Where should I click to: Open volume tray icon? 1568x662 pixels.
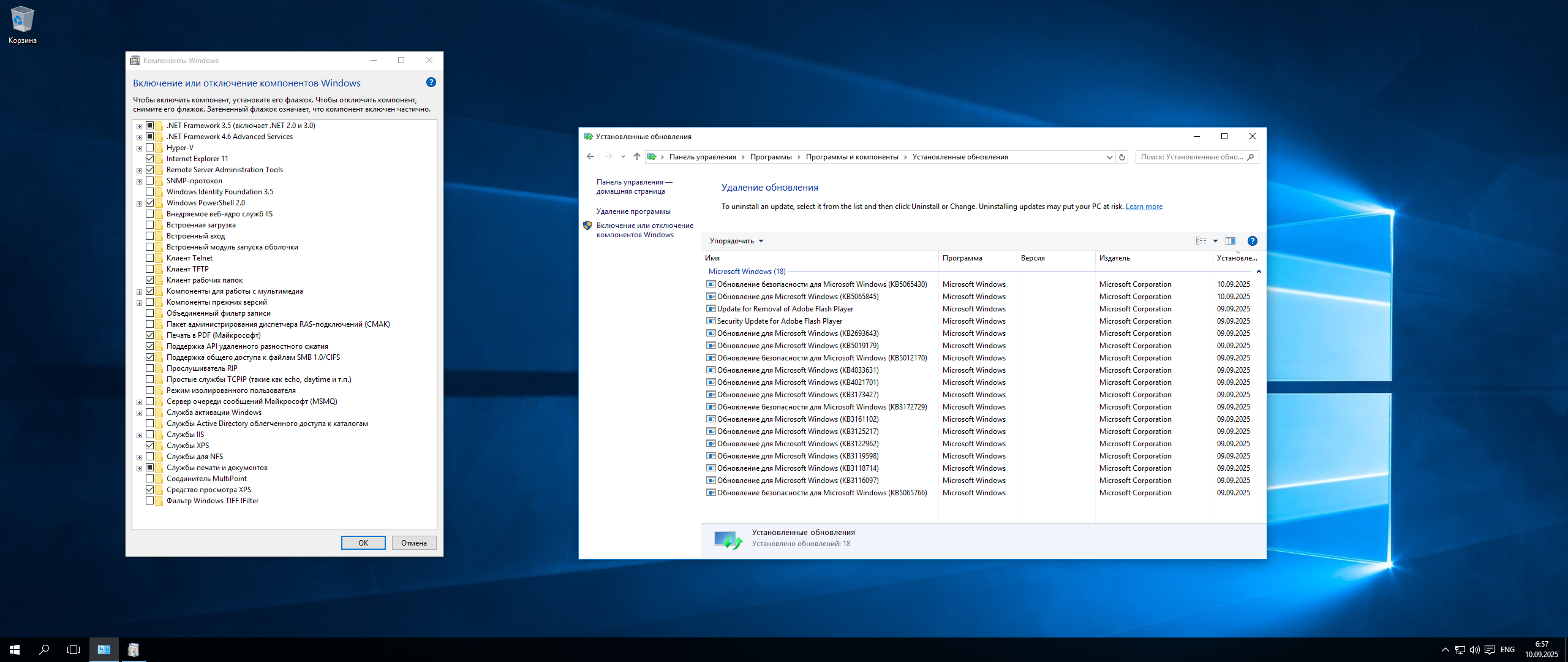tap(1475, 650)
